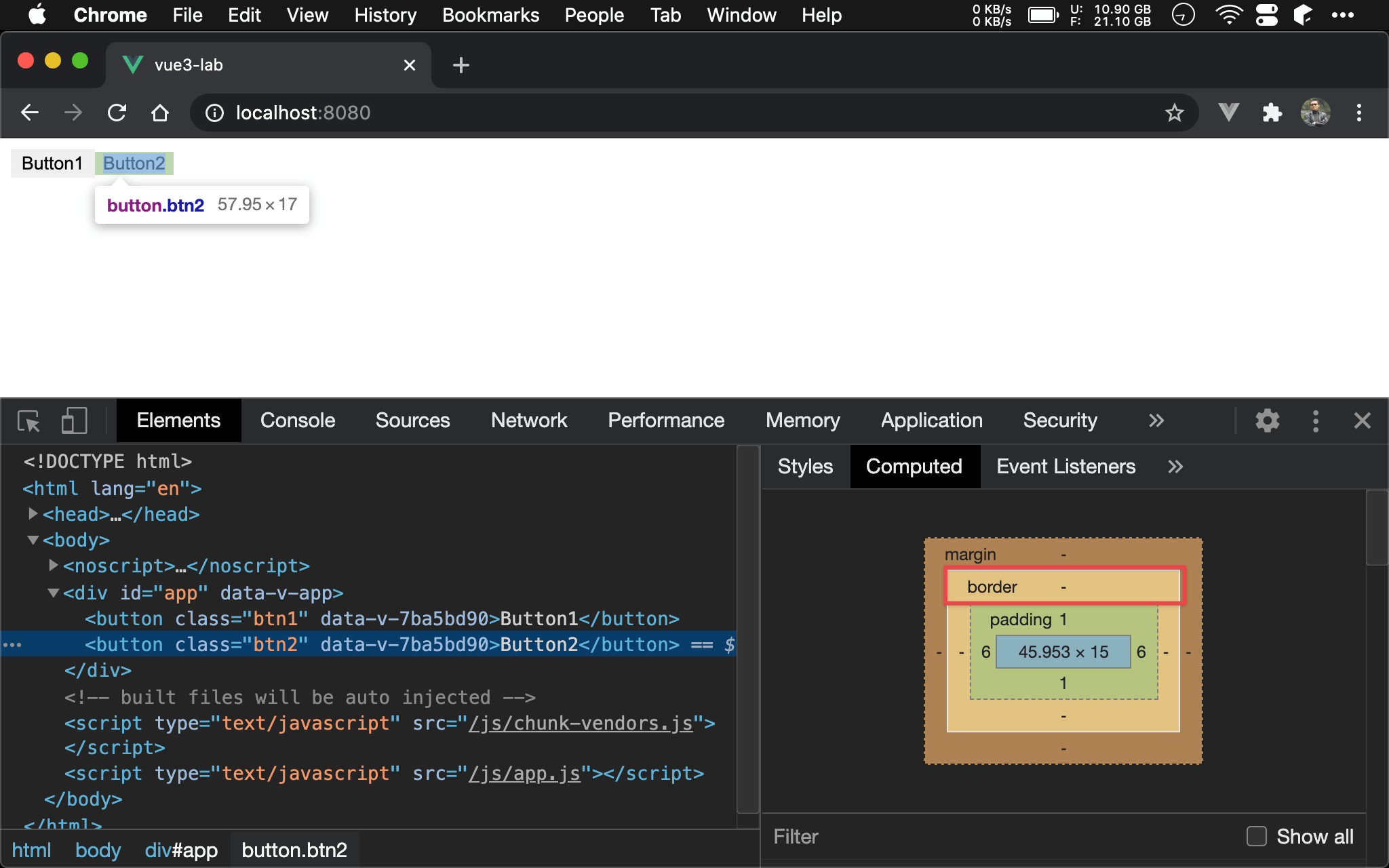1389x868 pixels.
Task: Click the home button icon
Action: click(x=160, y=113)
